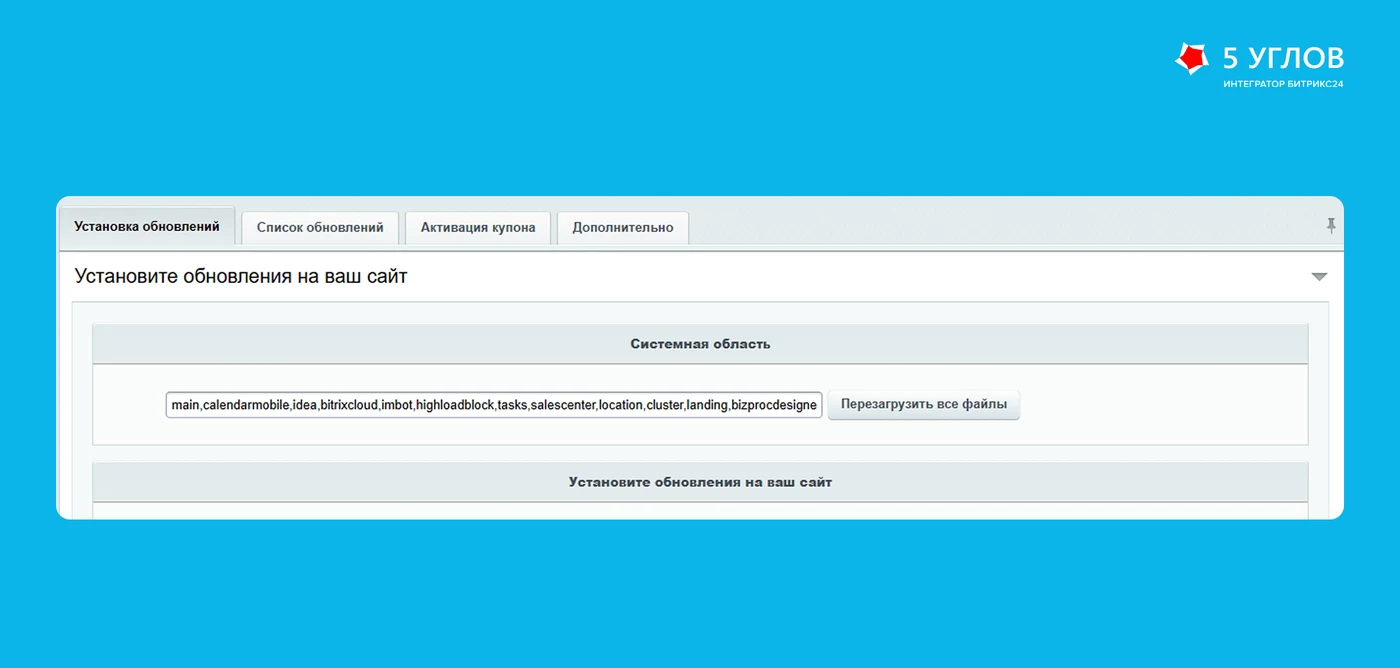Viewport: 1400px width, 668px height.
Task: Place cursor on 'salescenter' in module field
Action: click(563, 405)
